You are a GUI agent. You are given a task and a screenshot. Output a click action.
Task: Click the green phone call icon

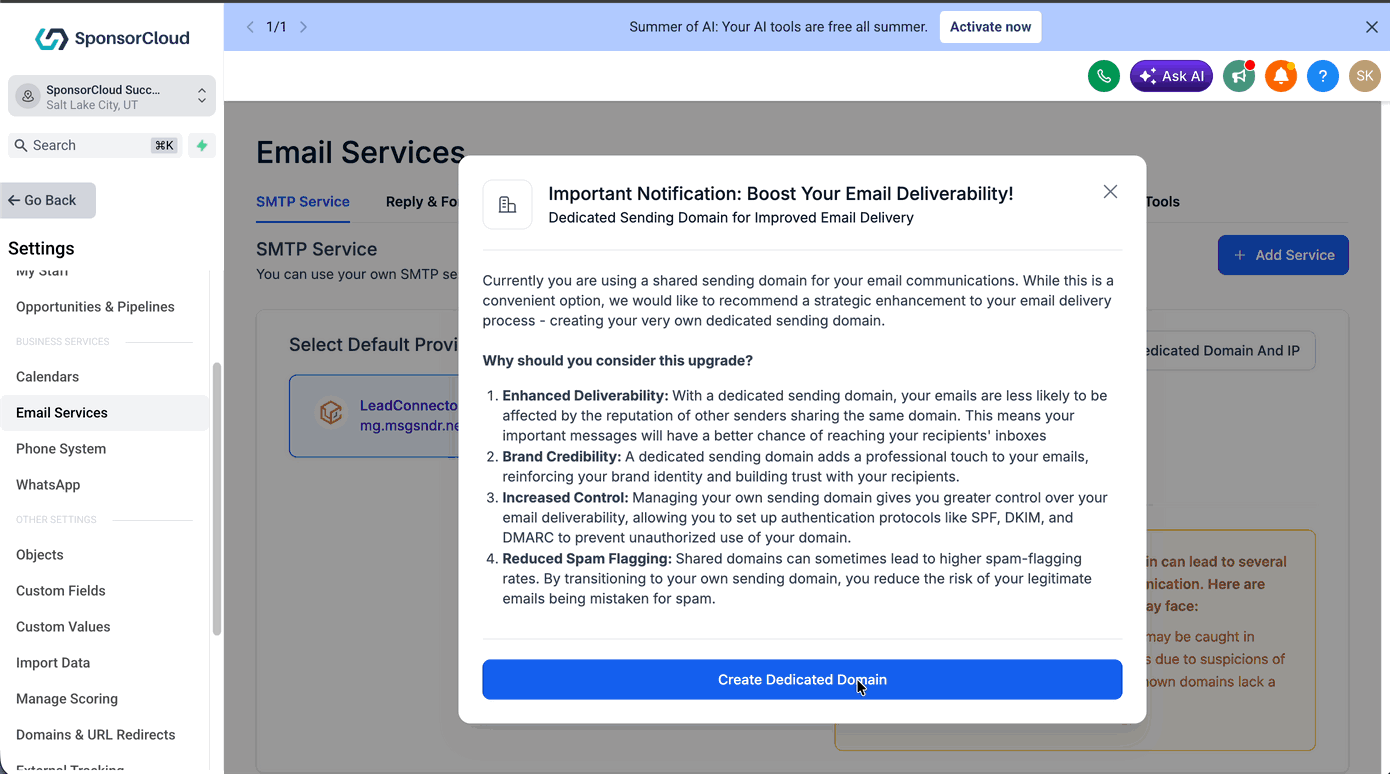click(1103, 76)
